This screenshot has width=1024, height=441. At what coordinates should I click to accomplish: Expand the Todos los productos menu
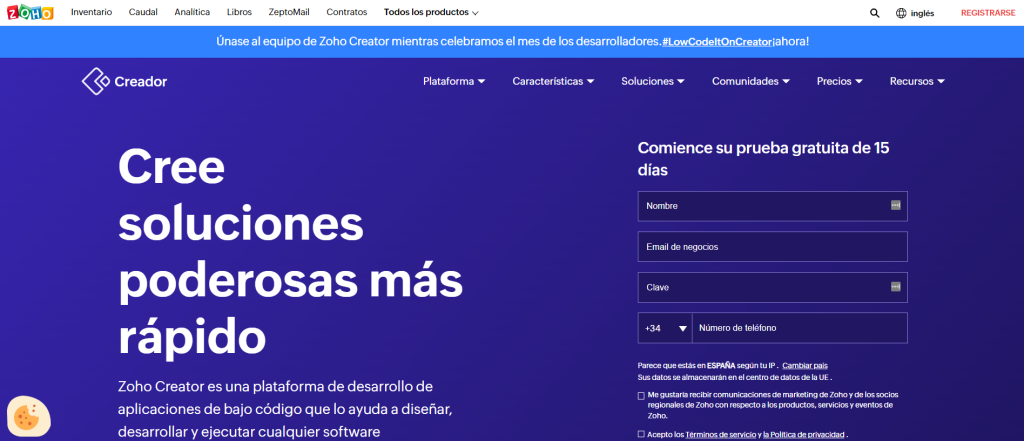(x=431, y=12)
